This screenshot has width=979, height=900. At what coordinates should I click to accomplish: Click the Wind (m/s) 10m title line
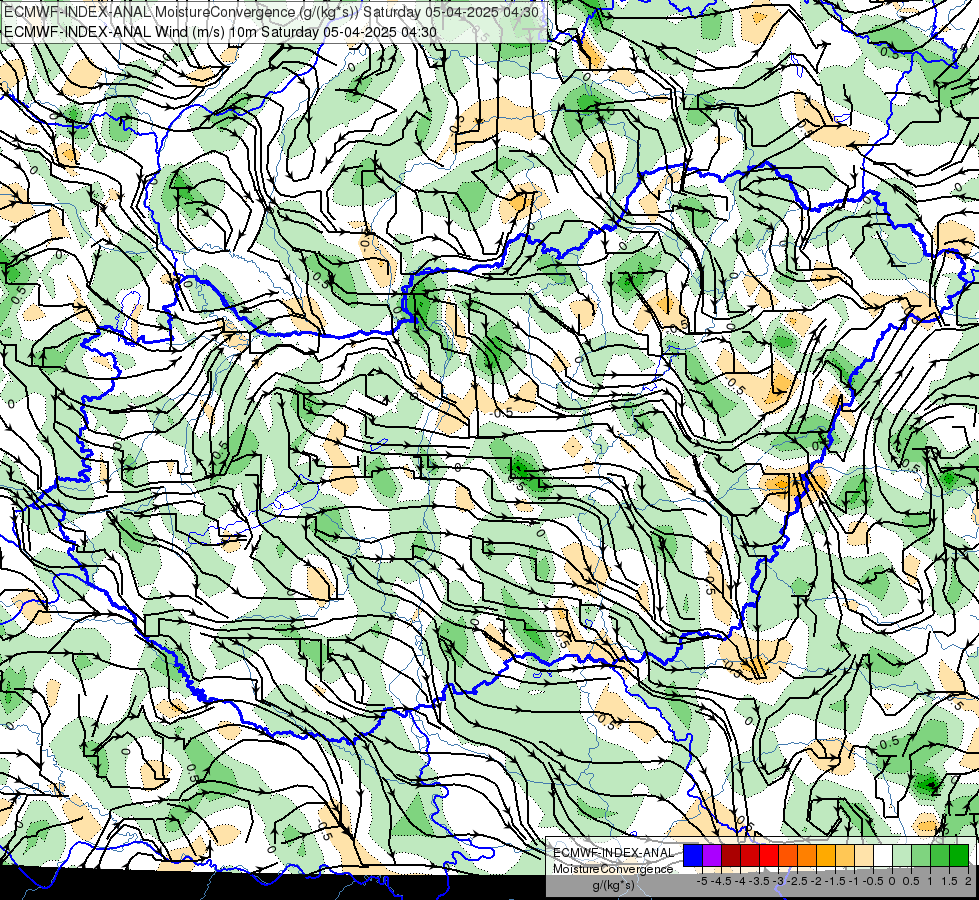coord(220,32)
